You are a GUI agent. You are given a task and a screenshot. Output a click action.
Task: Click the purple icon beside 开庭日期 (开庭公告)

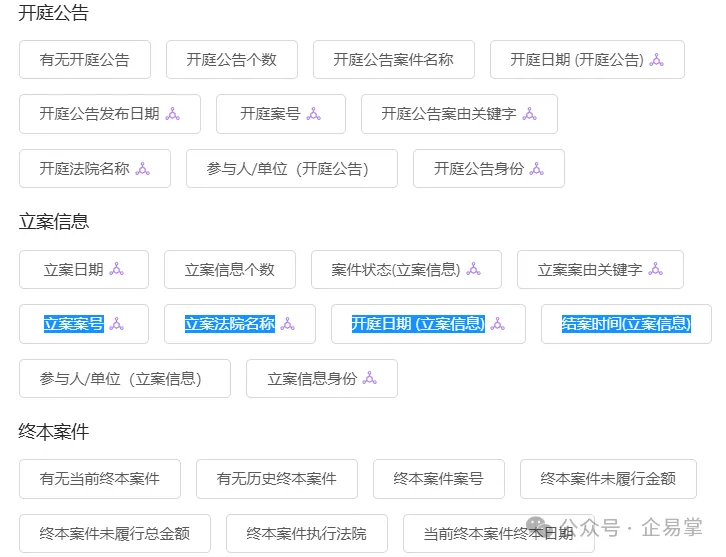pos(657,60)
